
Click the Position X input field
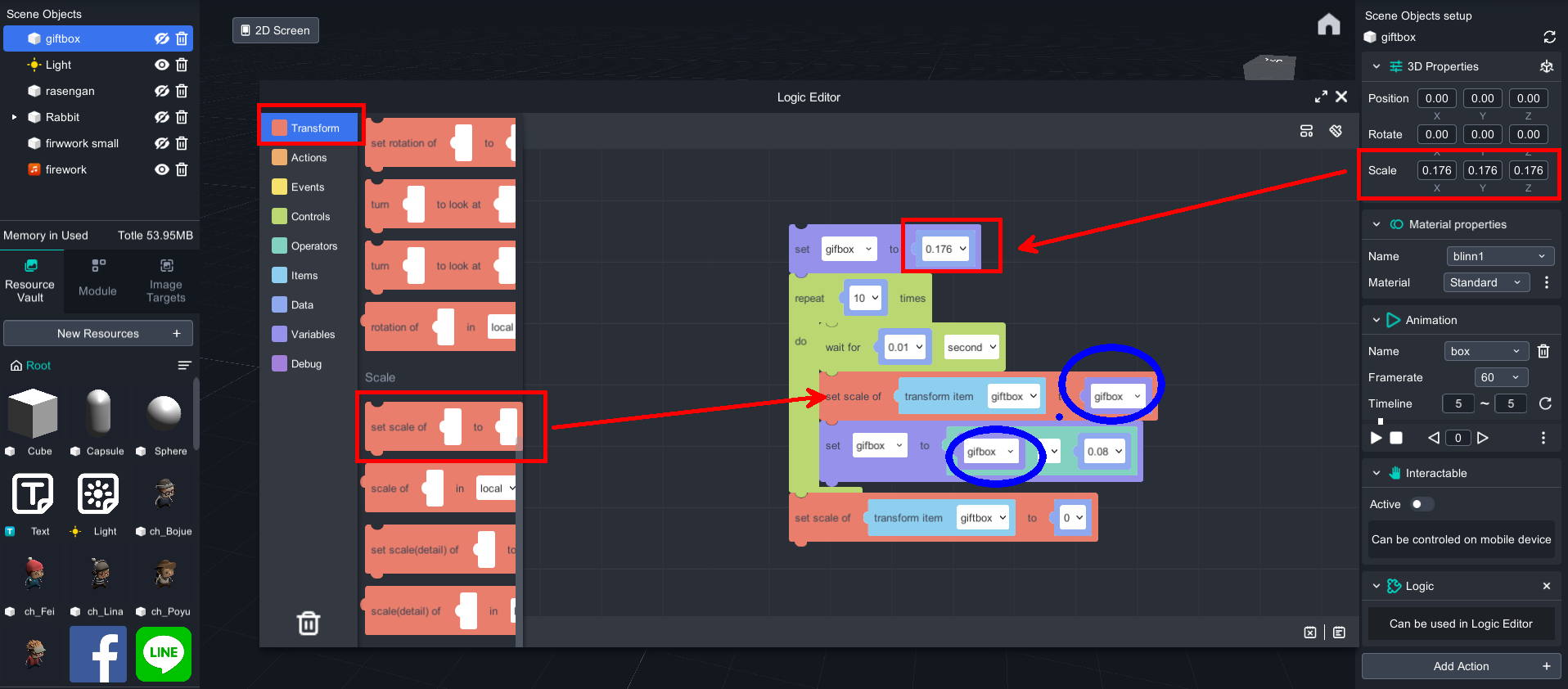point(1436,98)
